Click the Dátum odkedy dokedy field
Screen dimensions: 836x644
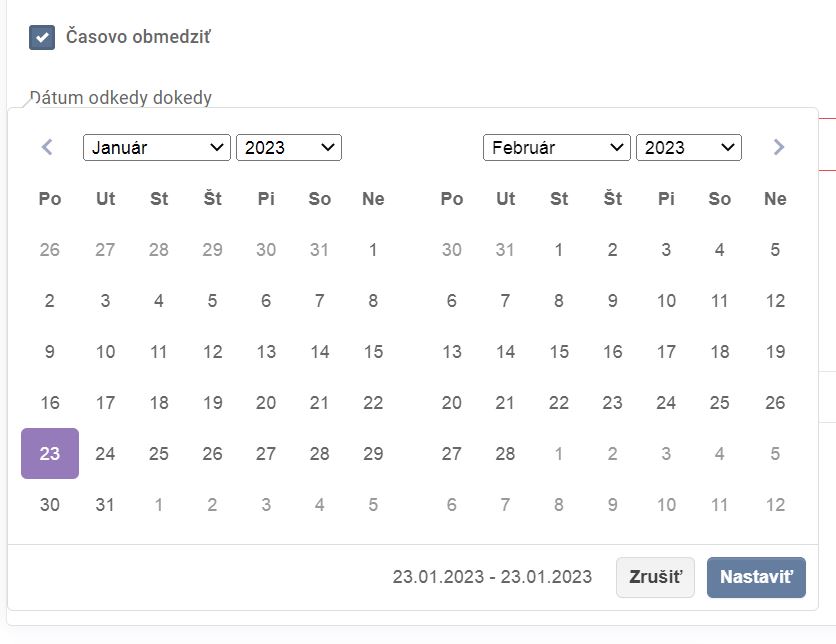pyautogui.click(x=120, y=98)
